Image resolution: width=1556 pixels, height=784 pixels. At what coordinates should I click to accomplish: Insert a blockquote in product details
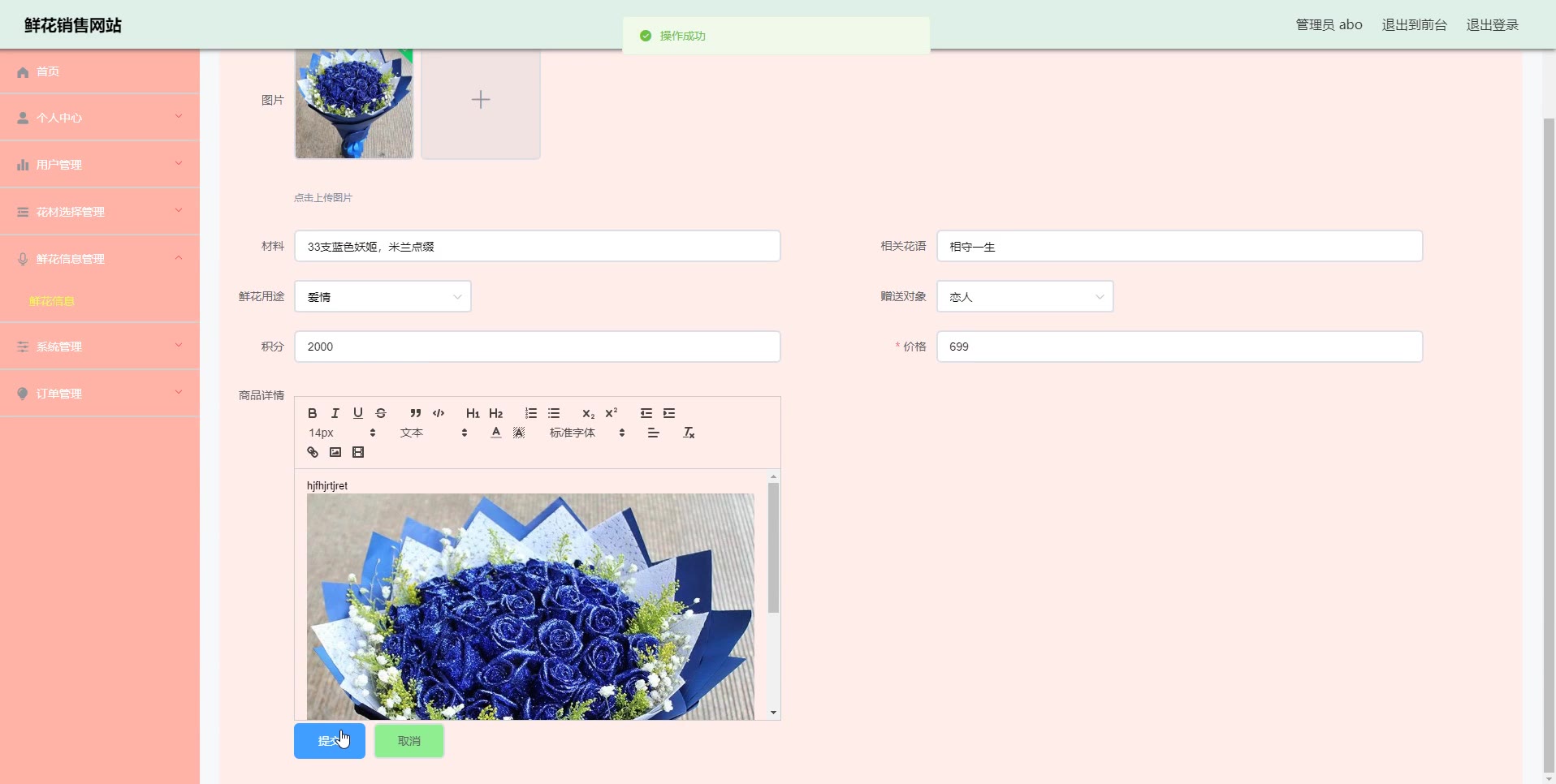click(415, 413)
